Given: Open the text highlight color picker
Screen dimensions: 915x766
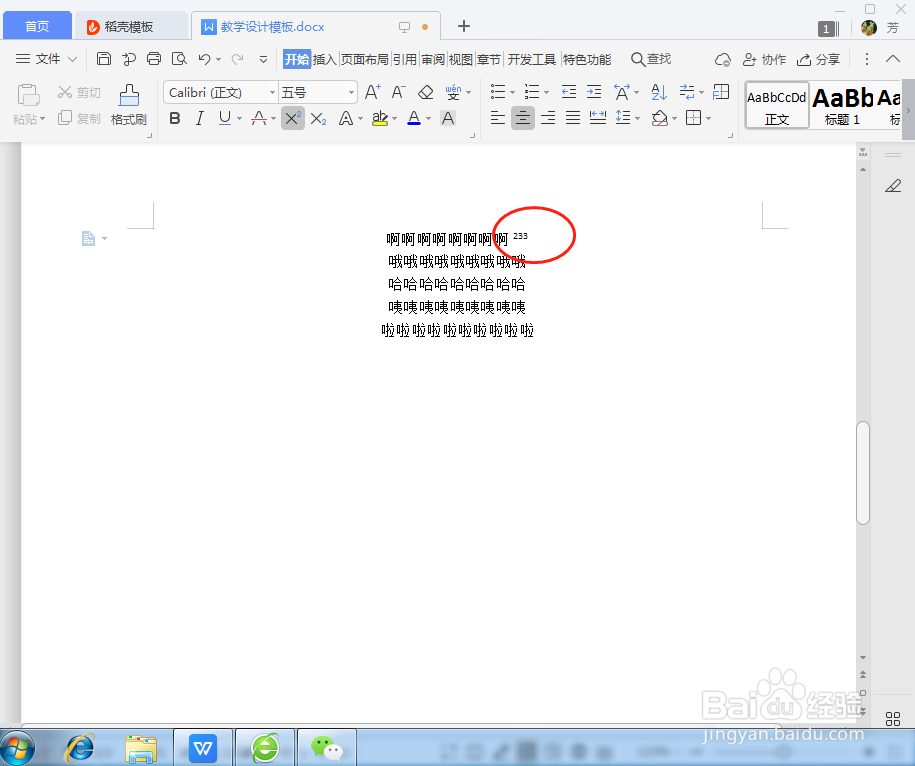Looking at the screenshot, I should coord(395,118).
